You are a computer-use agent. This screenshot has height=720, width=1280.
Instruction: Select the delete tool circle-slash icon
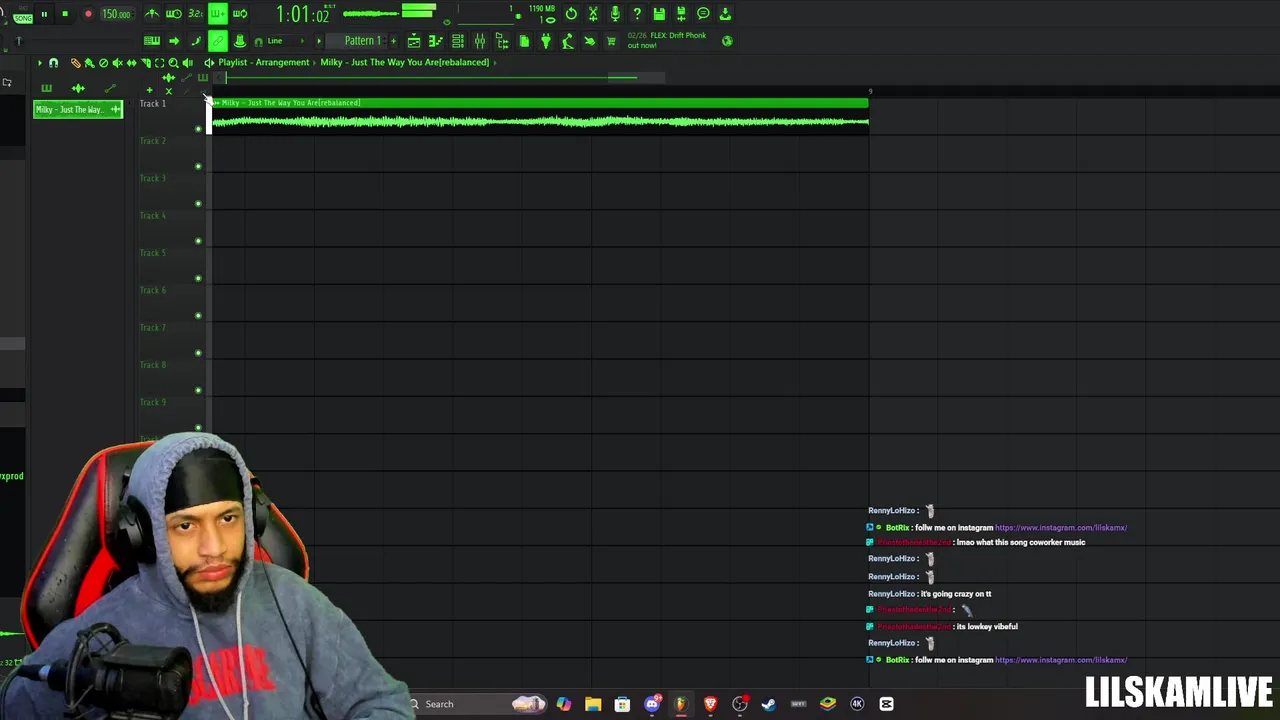[103, 63]
